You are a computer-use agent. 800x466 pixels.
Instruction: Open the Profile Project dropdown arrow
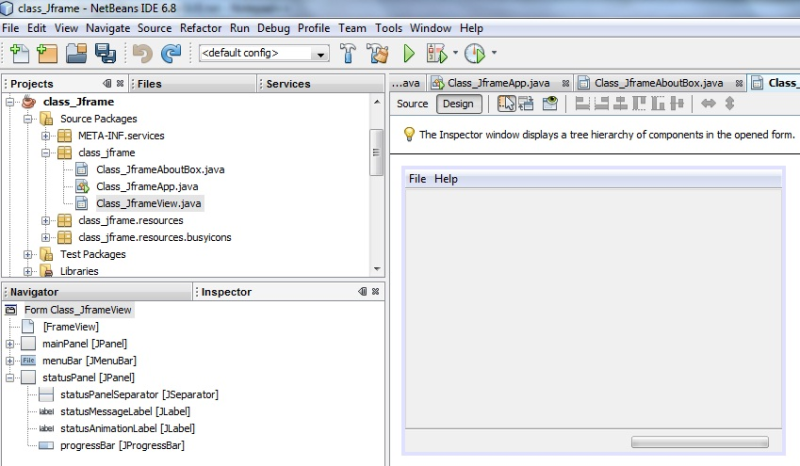pos(494,53)
